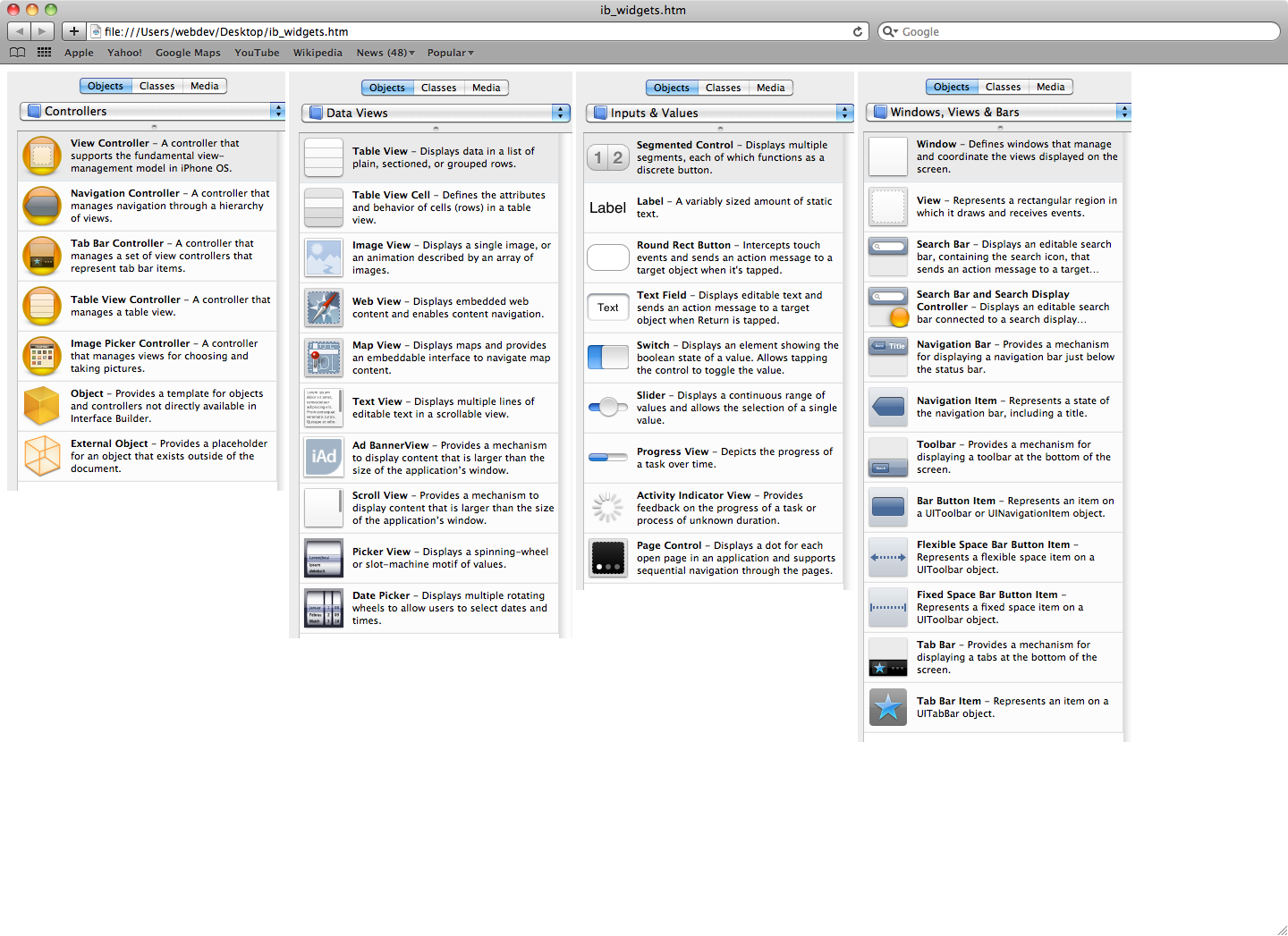The image size is (1288, 936).
Task: Expand the Data Views dropdown
Action: (x=436, y=113)
